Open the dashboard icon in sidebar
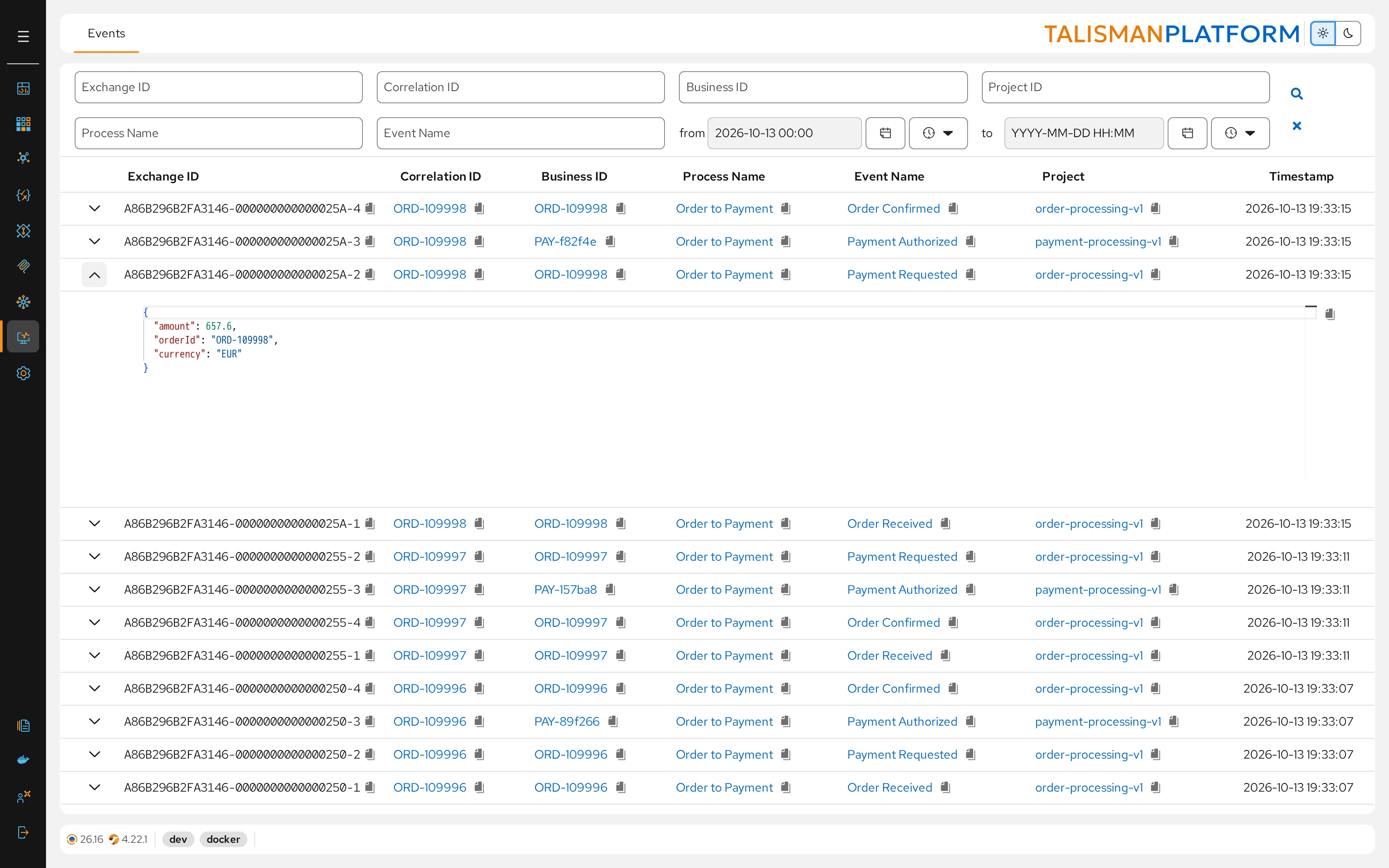This screenshot has height=868, width=1389. coord(23,89)
